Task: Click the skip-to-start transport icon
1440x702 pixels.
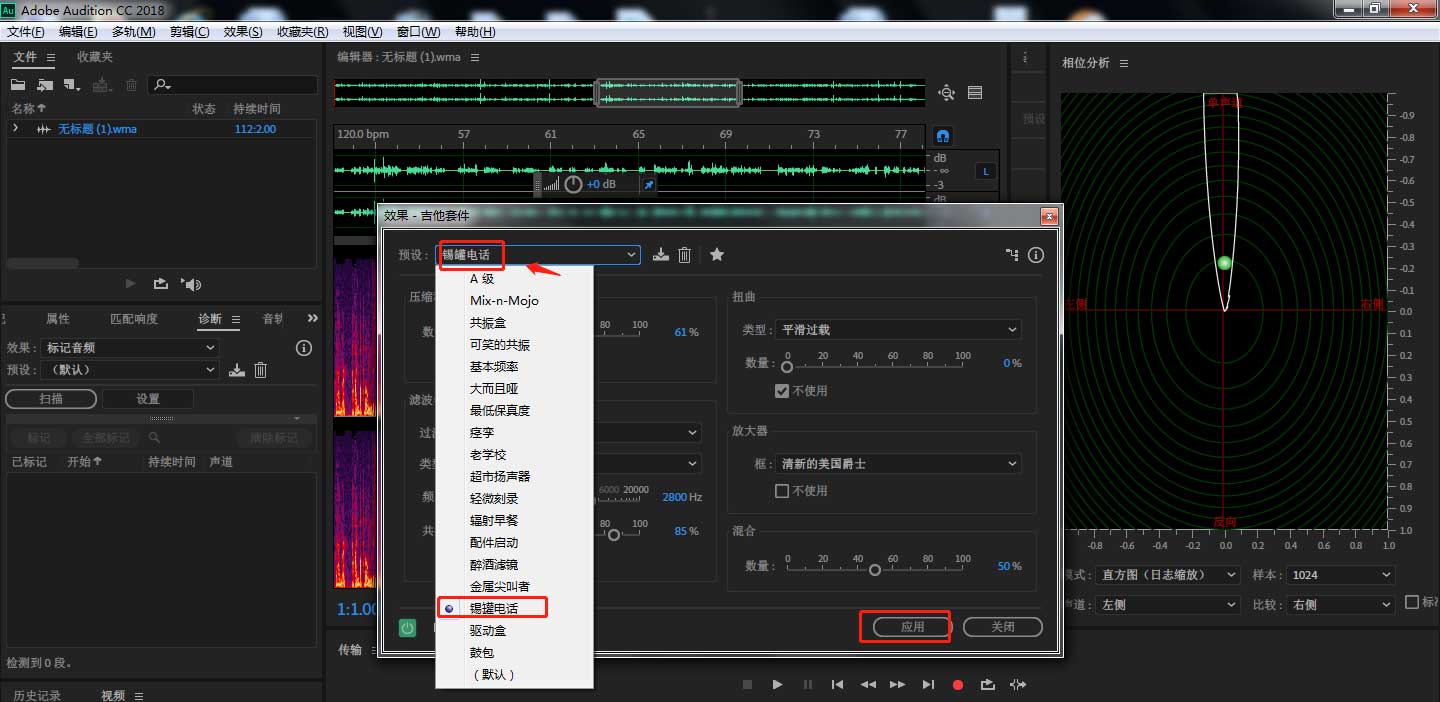Action: [837, 684]
